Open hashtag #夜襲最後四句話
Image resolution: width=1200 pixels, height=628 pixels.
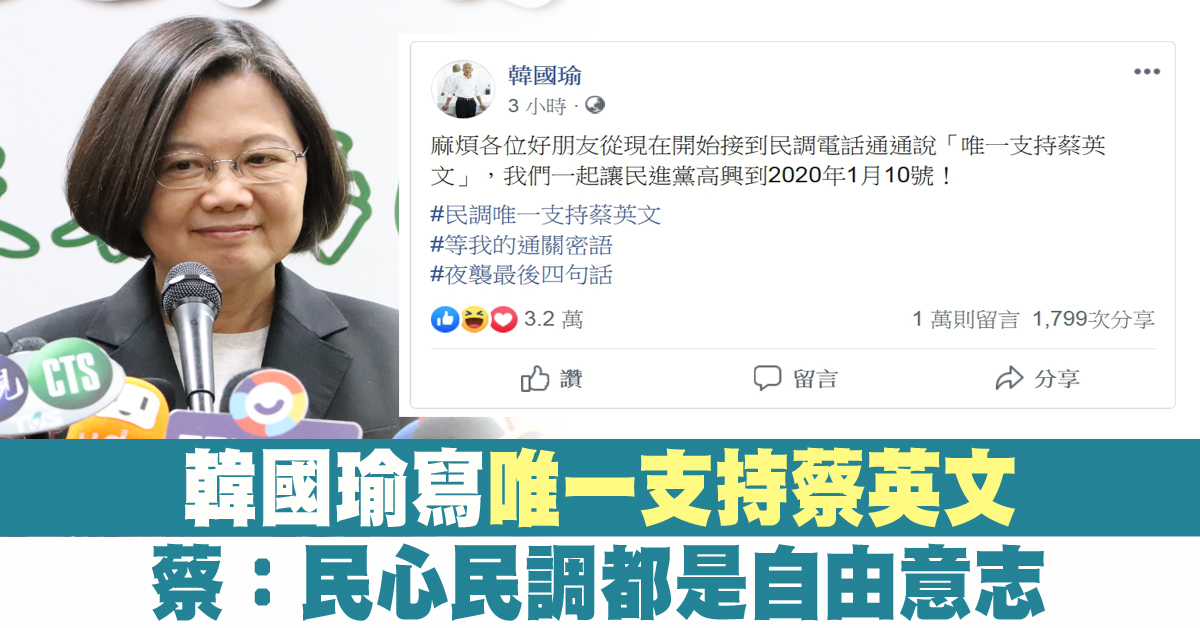tap(521, 274)
